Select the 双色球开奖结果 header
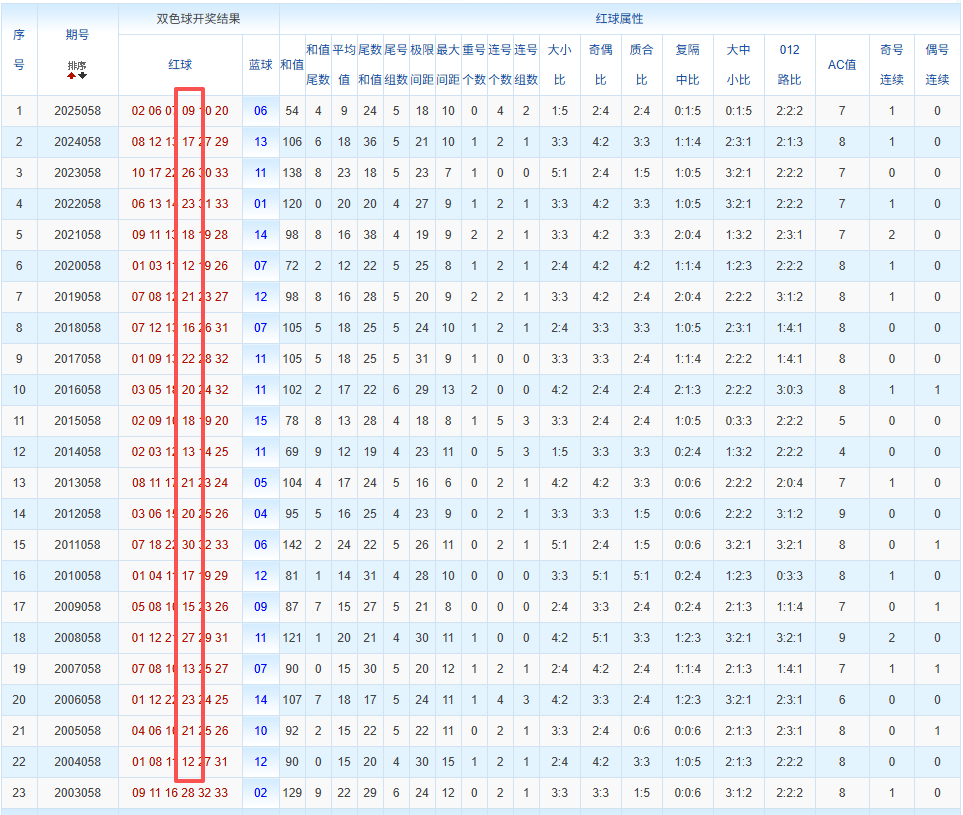Screen dimensions: 963x815 [198, 19]
